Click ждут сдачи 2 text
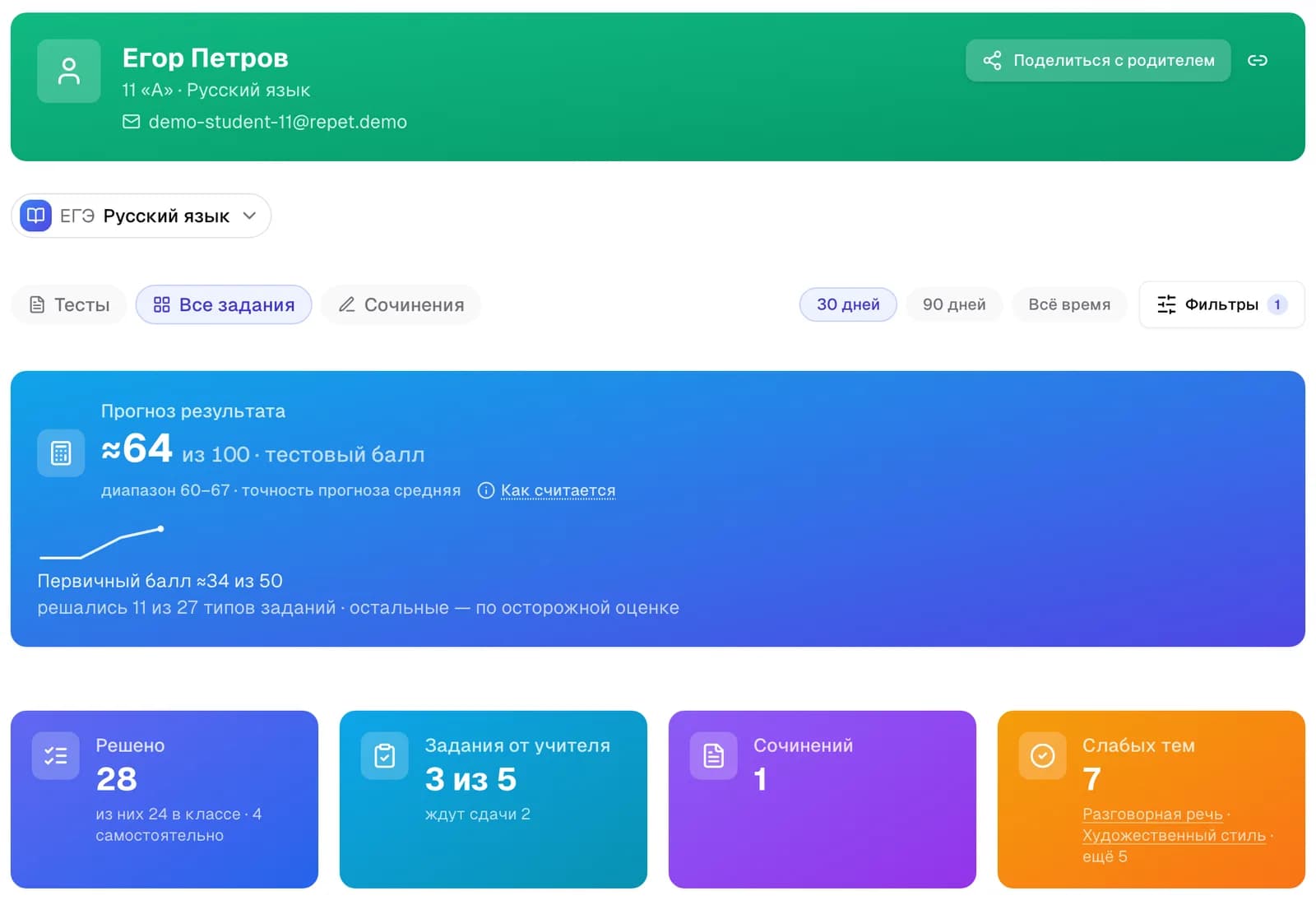Screen dimensions: 1316x905 coord(477,814)
